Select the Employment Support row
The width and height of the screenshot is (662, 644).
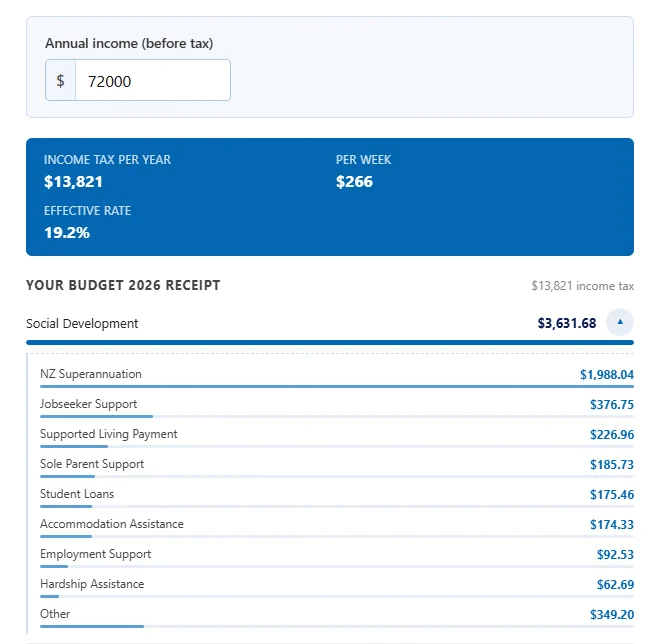pos(337,555)
